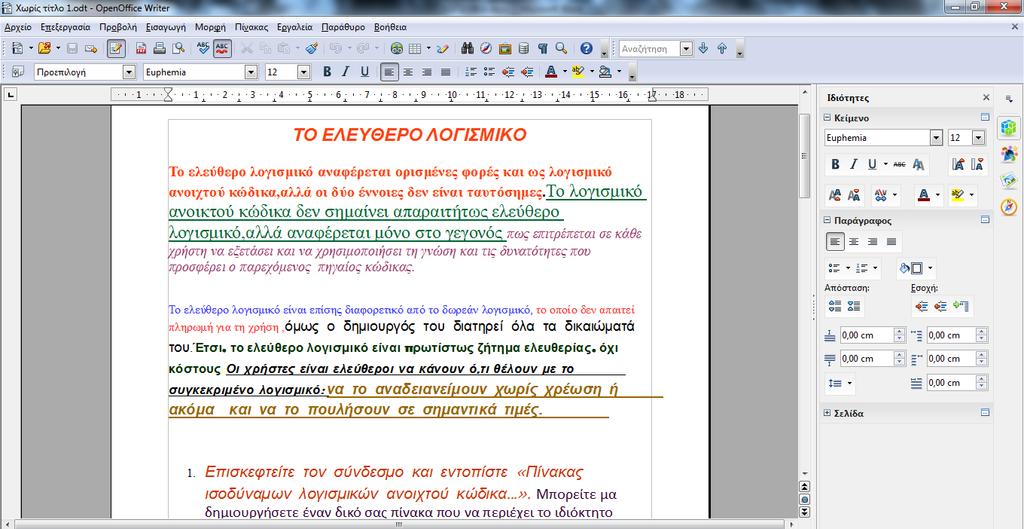Open the Styles and Formatting toolbar icon
Image resolution: width=1024 pixels, height=529 pixels.
[x=18, y=71]
